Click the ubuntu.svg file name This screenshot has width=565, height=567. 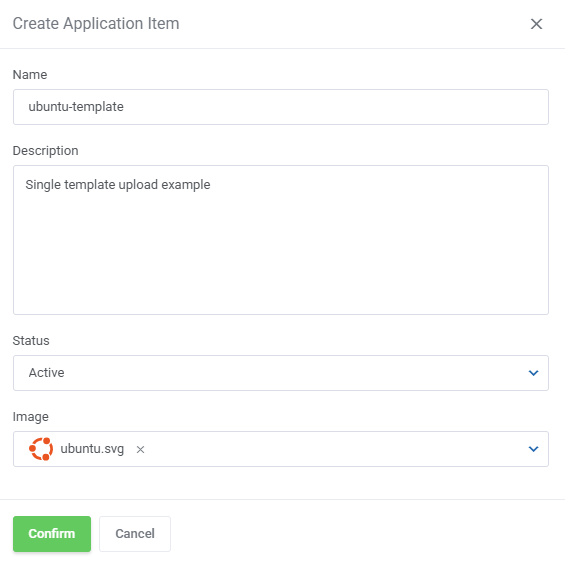(x=92, y=449)
